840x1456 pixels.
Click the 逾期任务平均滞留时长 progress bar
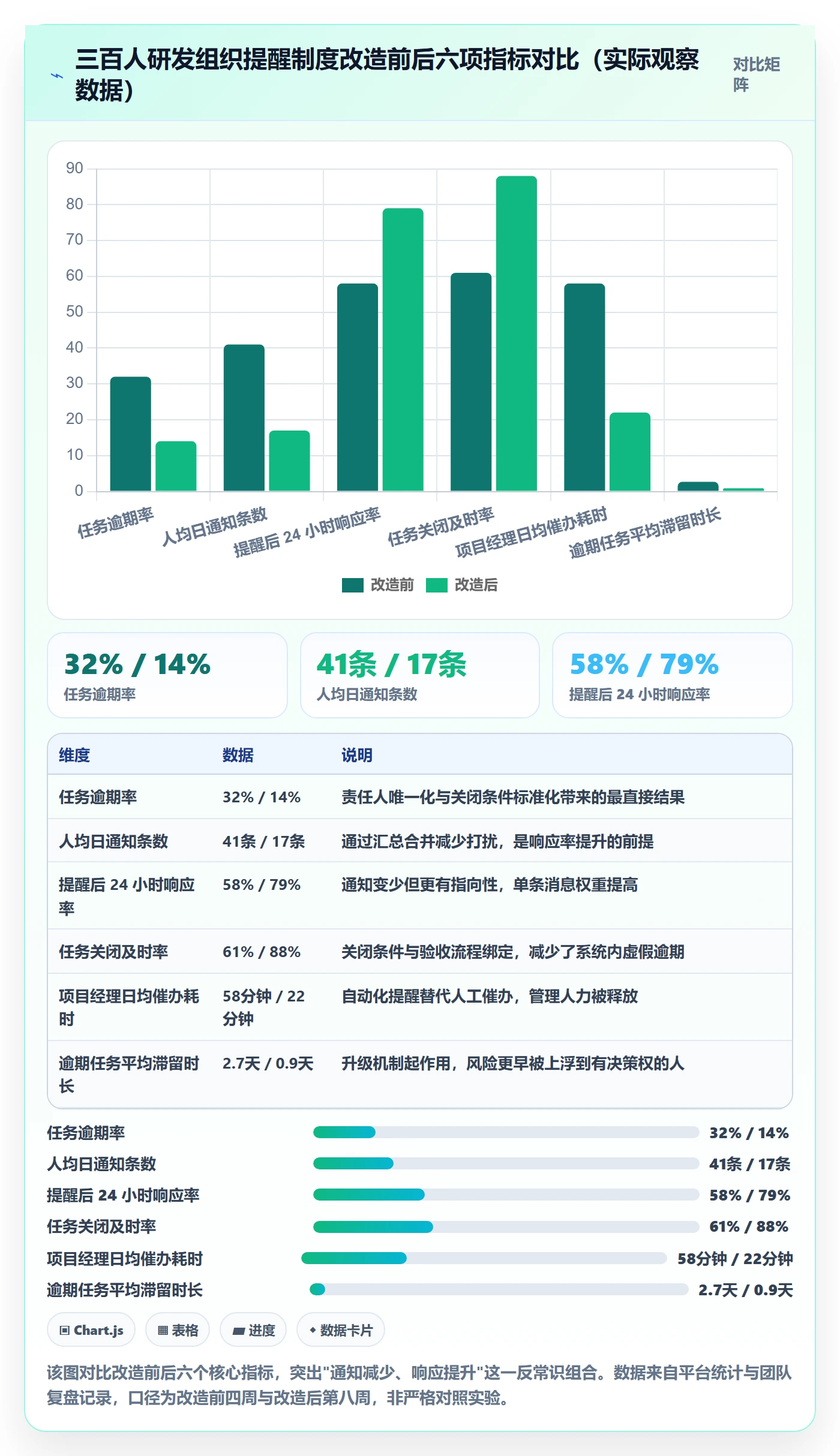point(499,1289)
